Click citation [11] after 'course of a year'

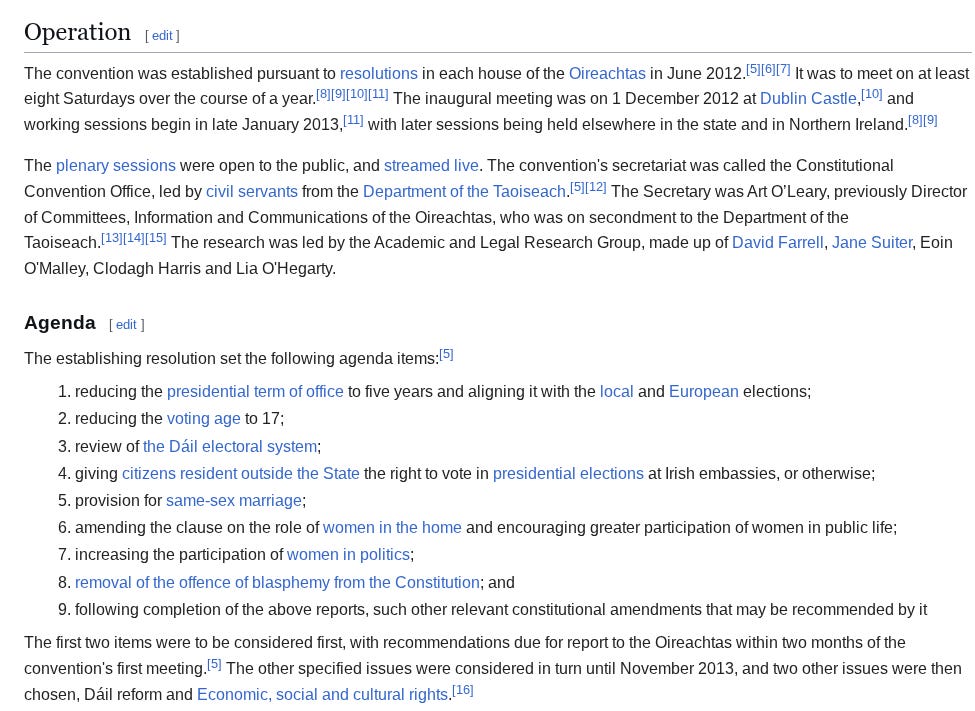click(378, 94)
